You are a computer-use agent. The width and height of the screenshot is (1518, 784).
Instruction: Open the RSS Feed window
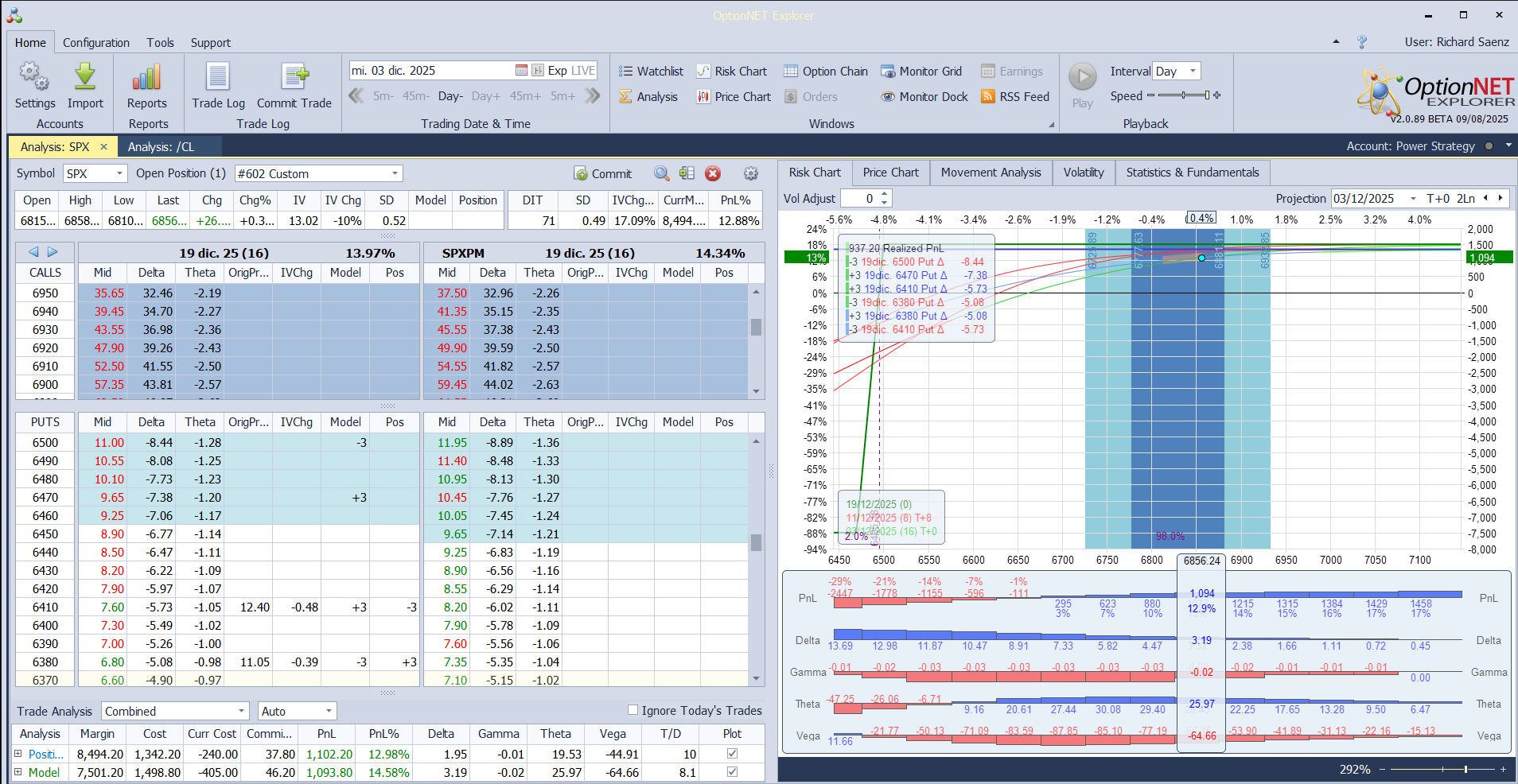tap(1015, 97)
